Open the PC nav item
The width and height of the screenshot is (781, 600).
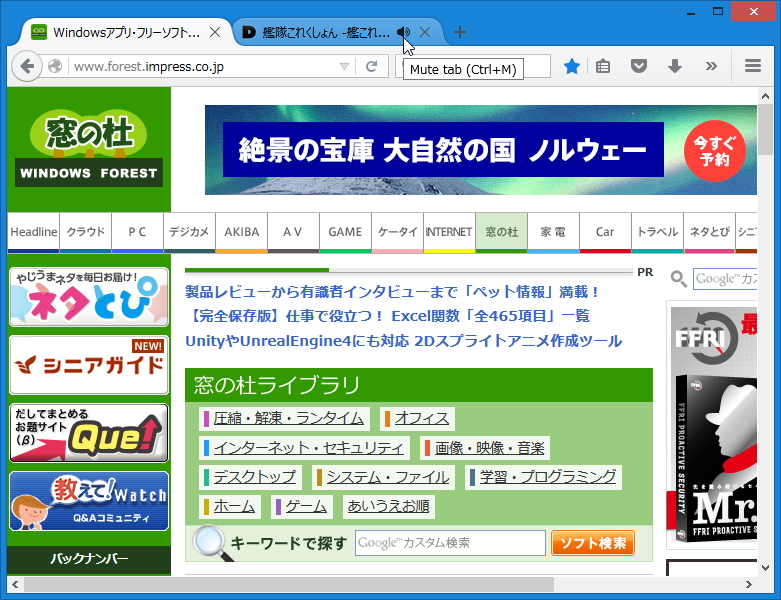point(137,233)
